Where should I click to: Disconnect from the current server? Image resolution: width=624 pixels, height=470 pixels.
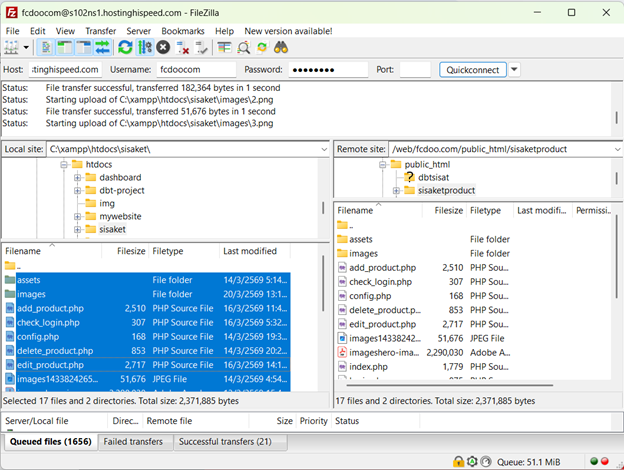(181, 47)
